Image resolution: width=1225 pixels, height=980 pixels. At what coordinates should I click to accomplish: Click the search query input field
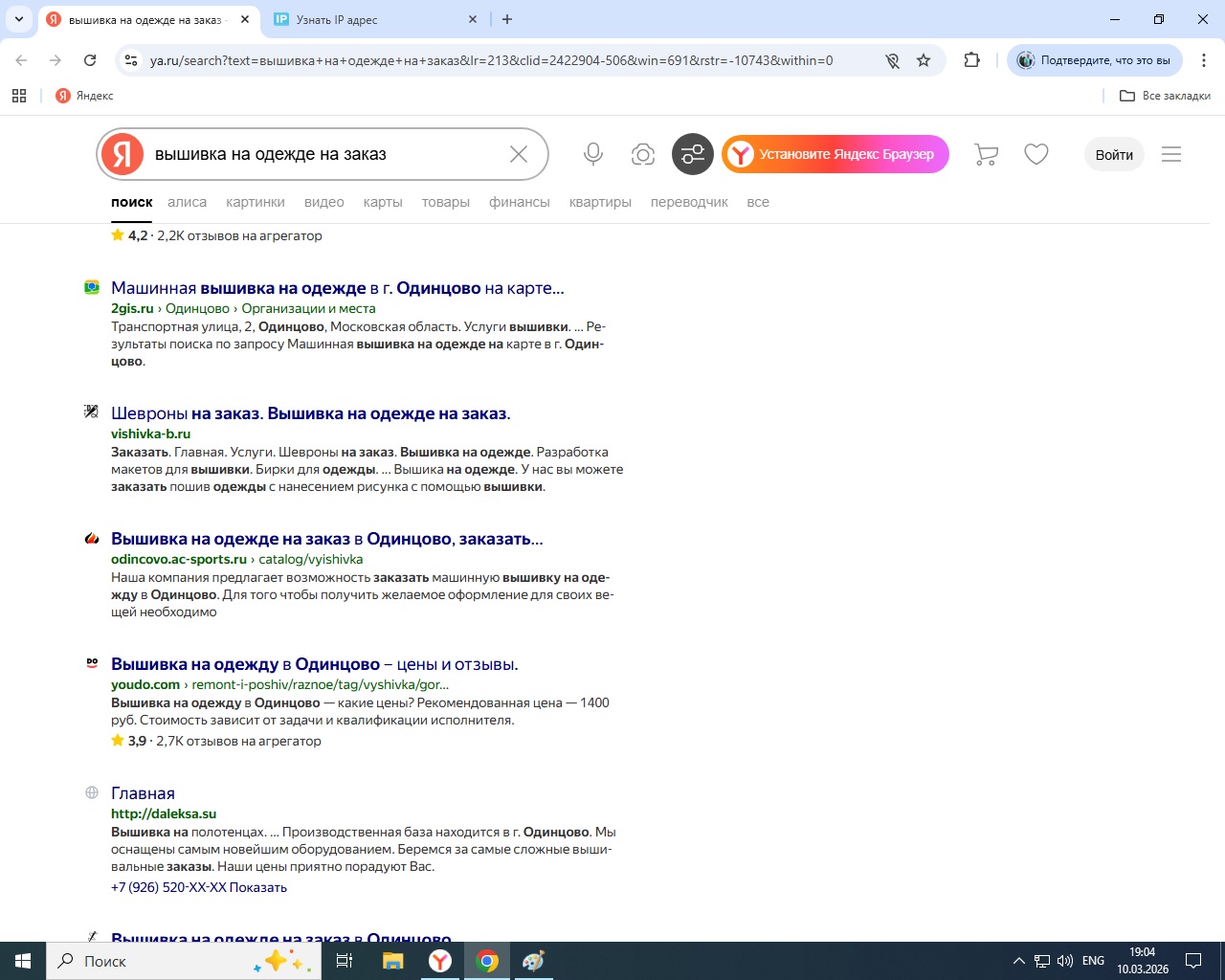tap(325, 154)
